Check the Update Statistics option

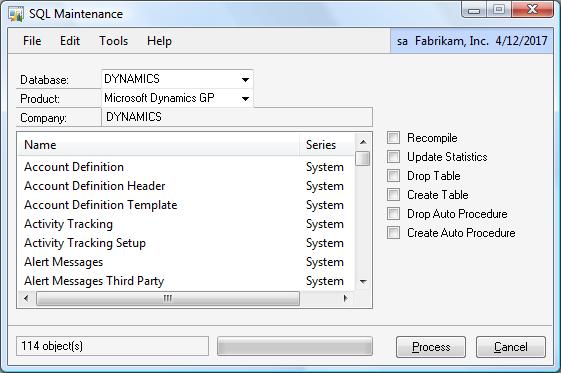pos(393,156)
